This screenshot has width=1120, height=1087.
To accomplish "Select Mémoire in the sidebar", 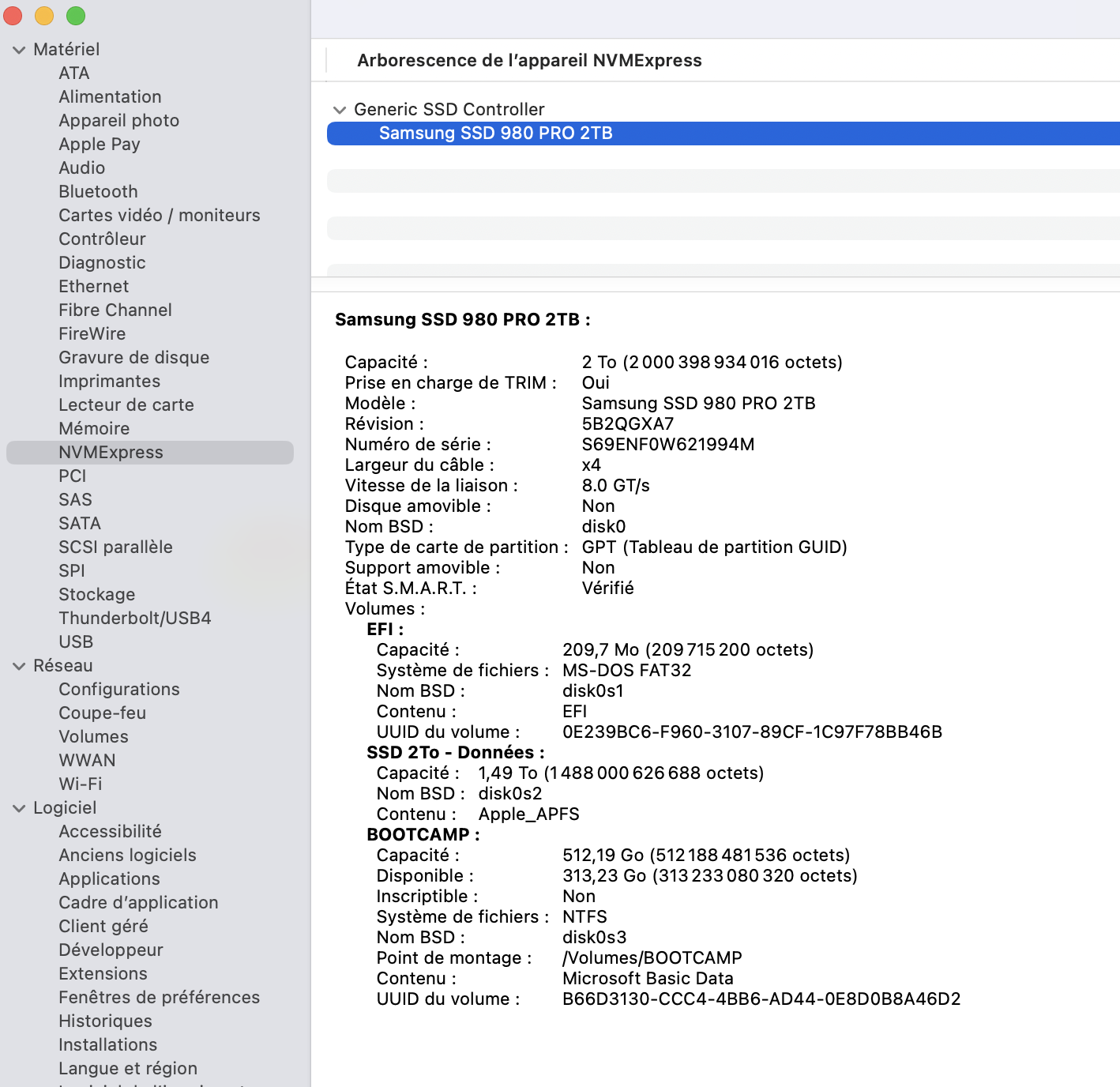I will pyautogui.click(x=94, y=428).
